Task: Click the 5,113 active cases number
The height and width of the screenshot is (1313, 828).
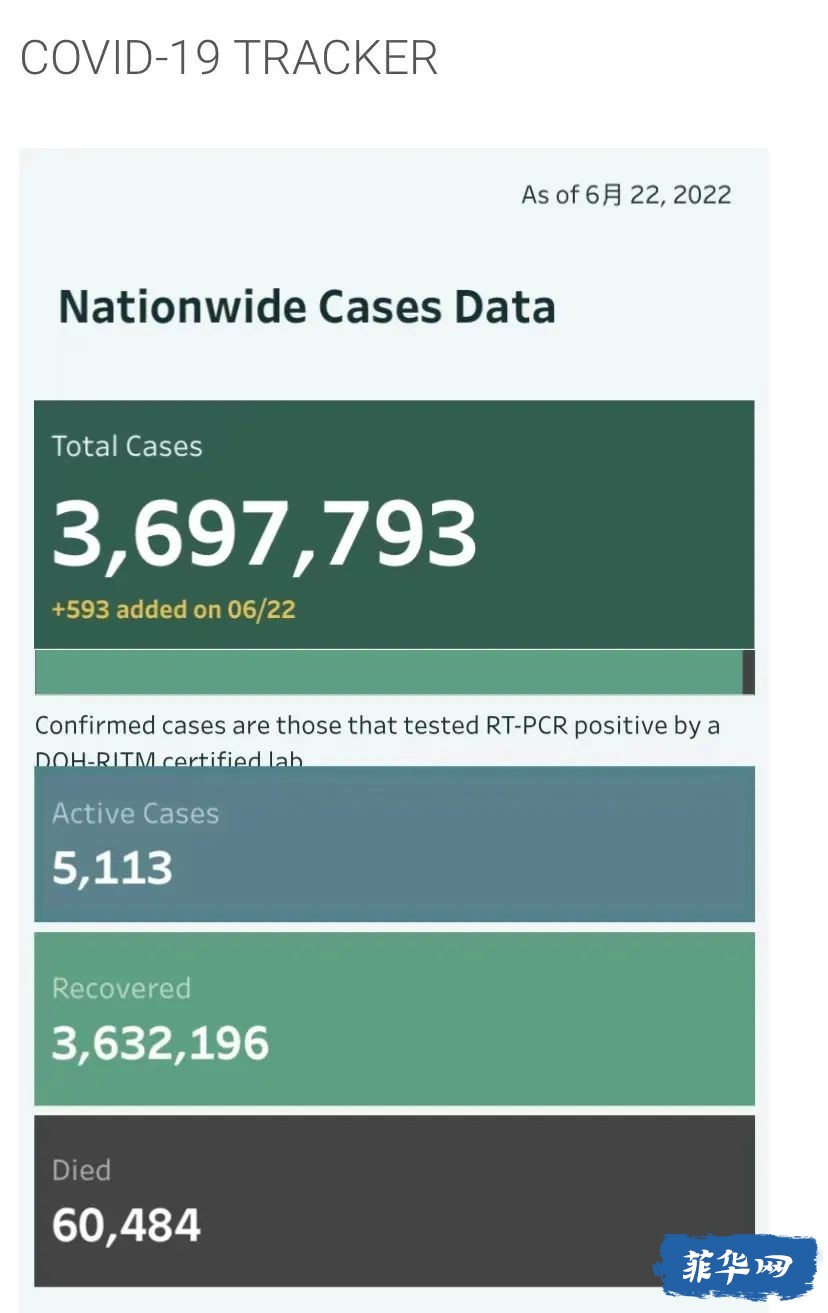Action: [112, 868]
